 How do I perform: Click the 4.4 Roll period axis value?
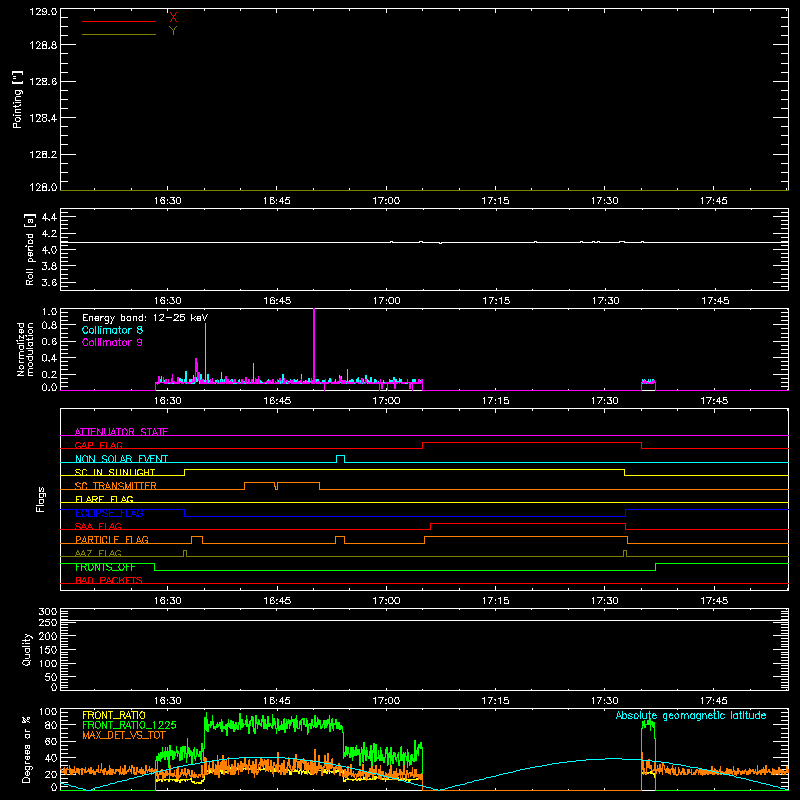49,217
